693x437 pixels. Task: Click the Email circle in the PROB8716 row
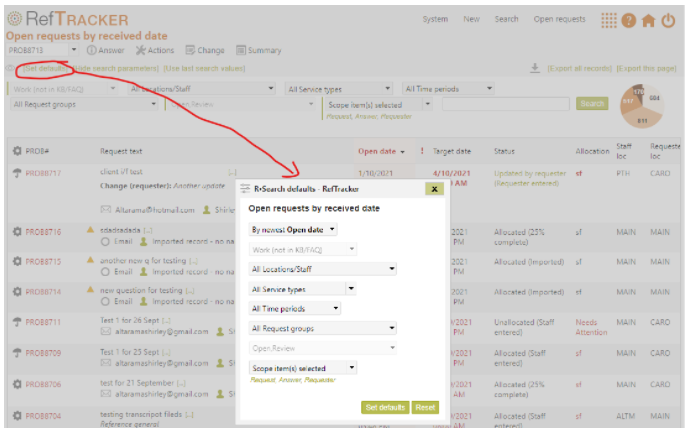105,242
